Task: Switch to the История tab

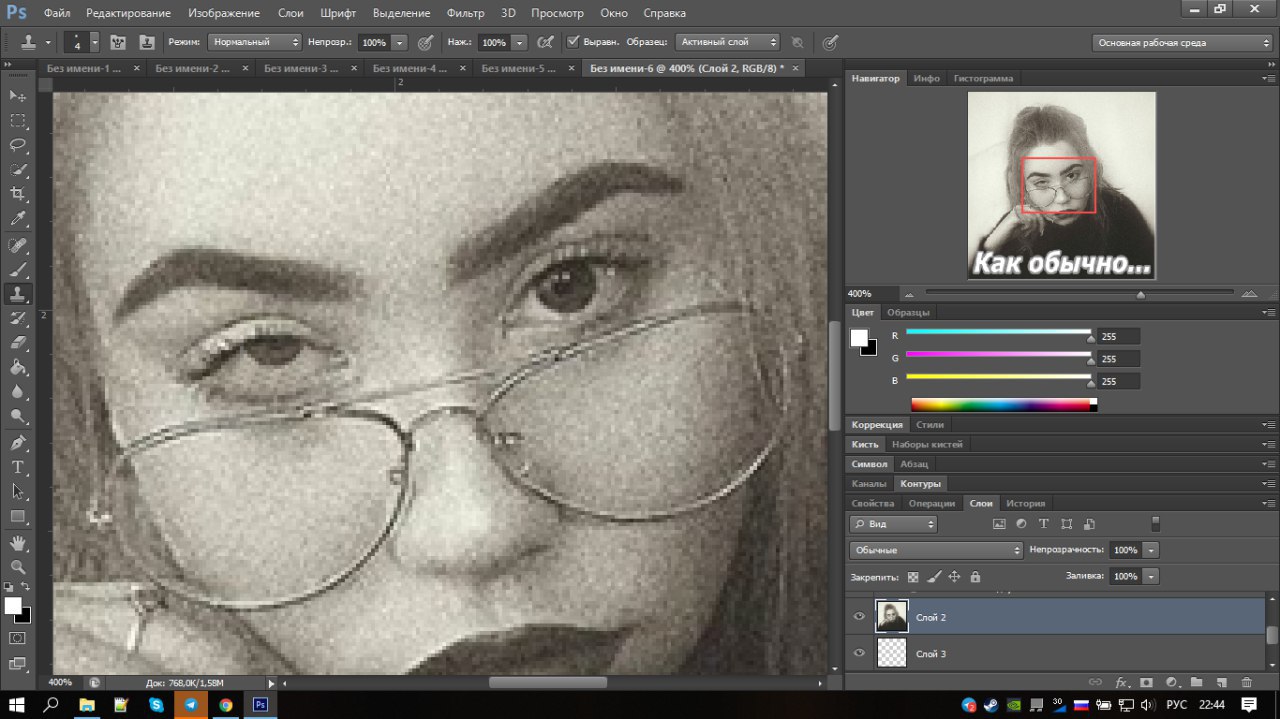Action: click(1025, 503)
